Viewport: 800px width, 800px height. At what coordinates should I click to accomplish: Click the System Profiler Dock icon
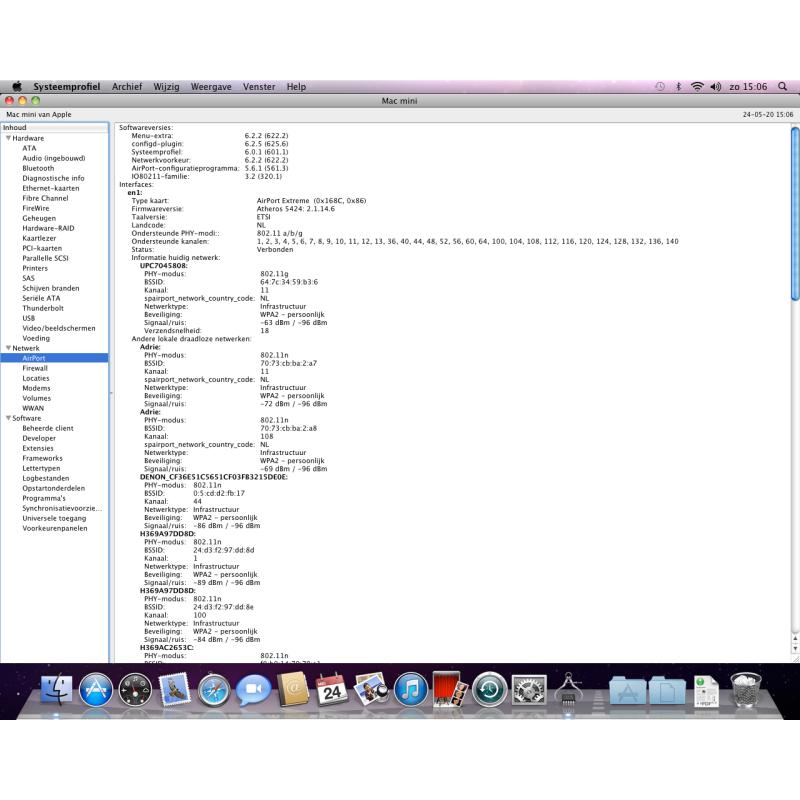click(568, 689)
